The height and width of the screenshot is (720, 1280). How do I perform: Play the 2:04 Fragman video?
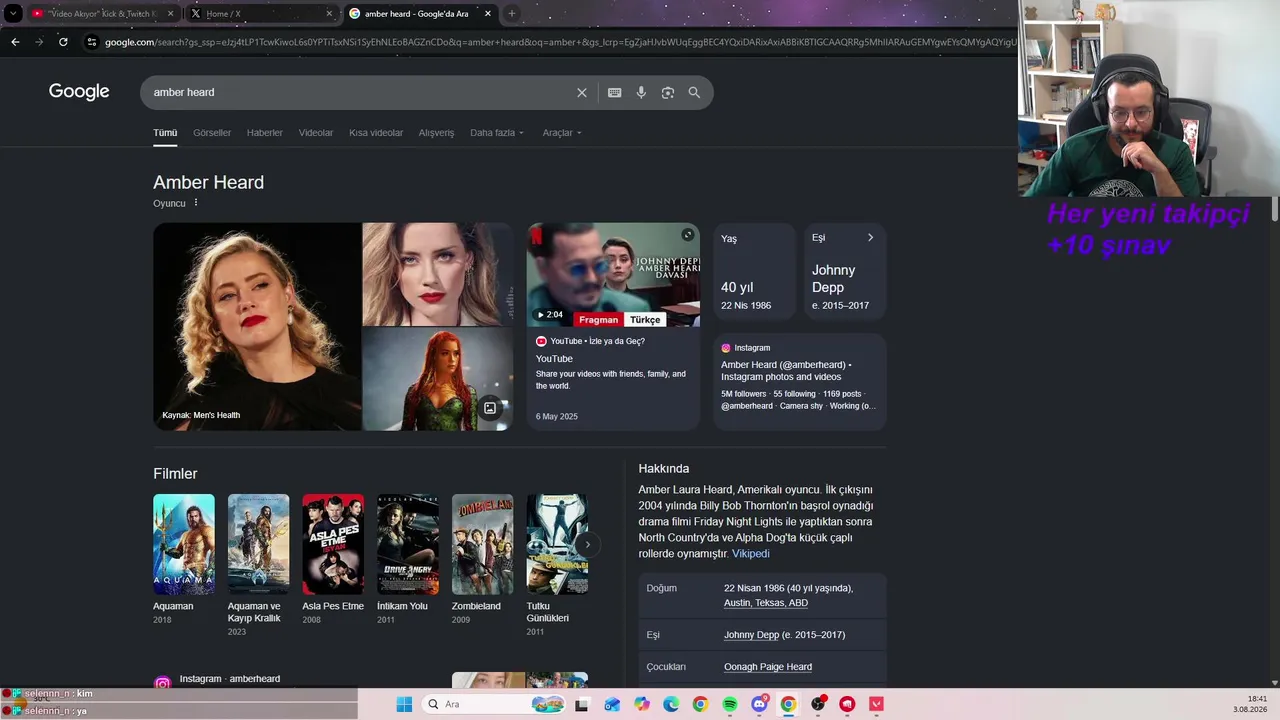tap(613, 275)
